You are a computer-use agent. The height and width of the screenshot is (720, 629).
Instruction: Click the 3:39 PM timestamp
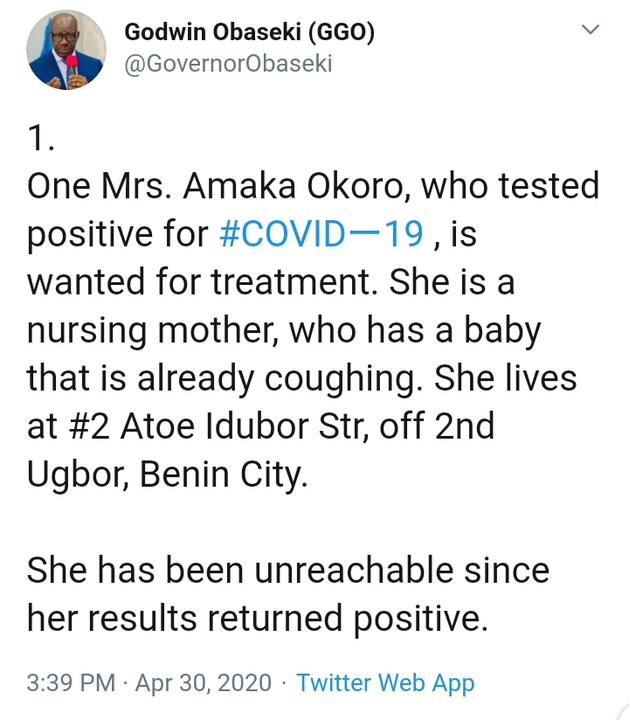click(73, 683)
